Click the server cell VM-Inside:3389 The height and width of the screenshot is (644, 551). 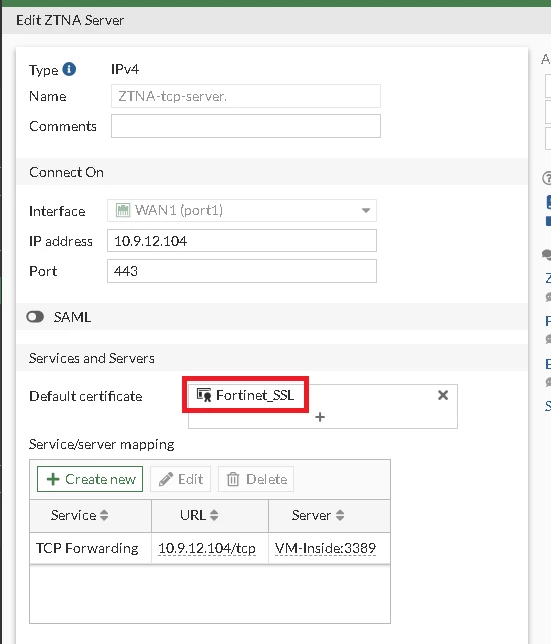pos(329,548)
